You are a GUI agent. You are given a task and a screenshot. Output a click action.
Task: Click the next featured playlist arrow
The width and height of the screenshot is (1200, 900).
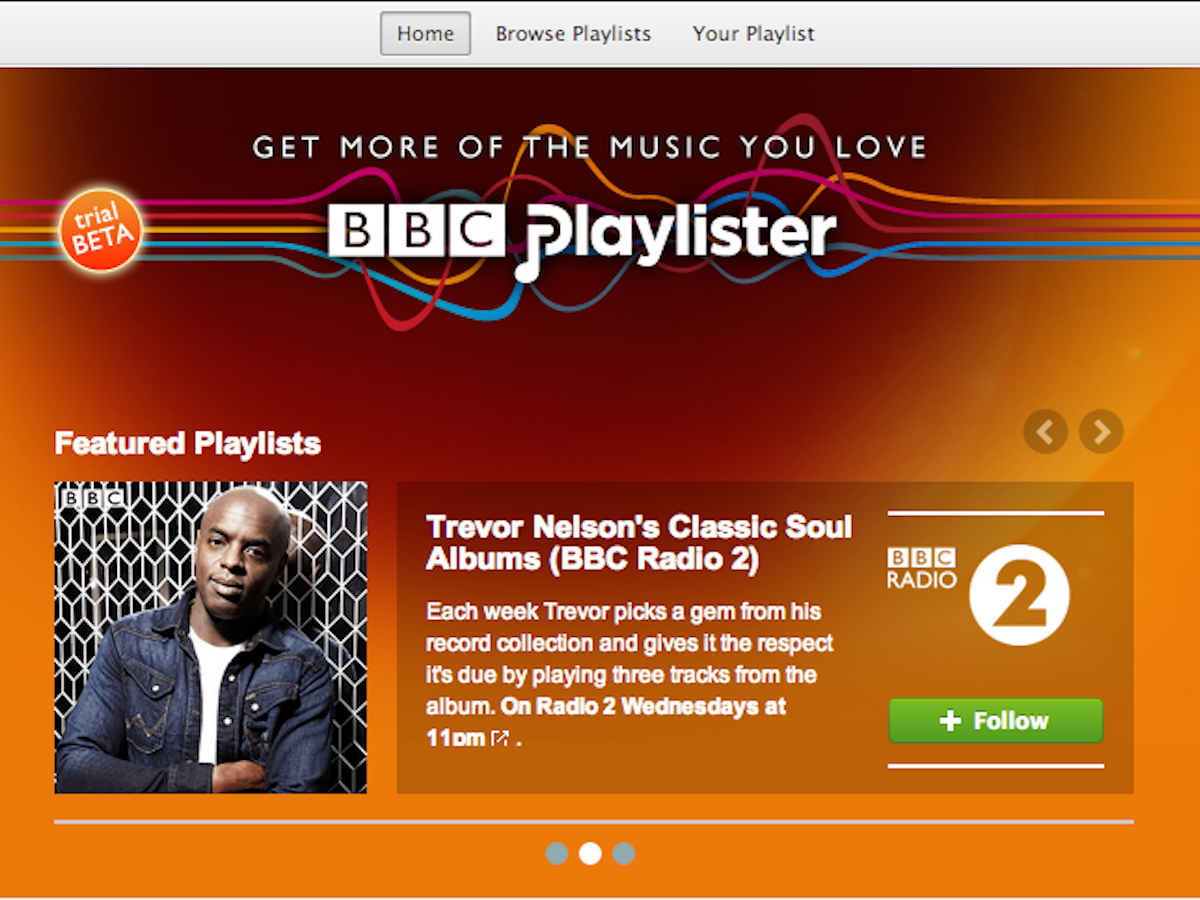[1101, 432]
